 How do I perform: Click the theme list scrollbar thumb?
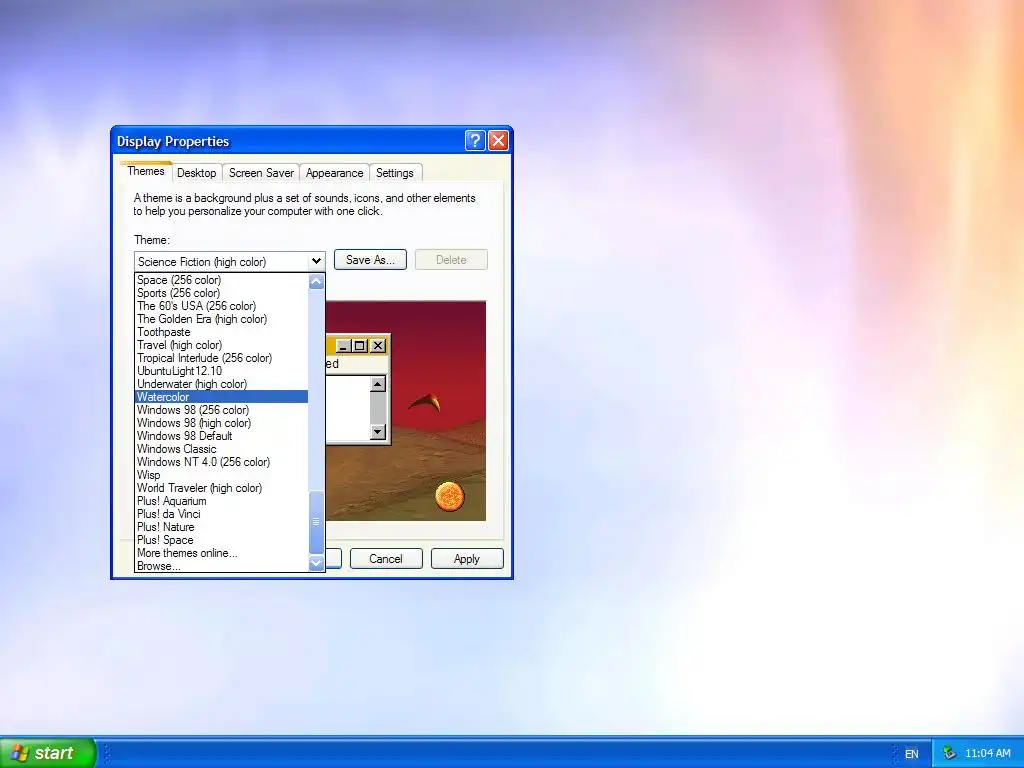click(316, 522)
